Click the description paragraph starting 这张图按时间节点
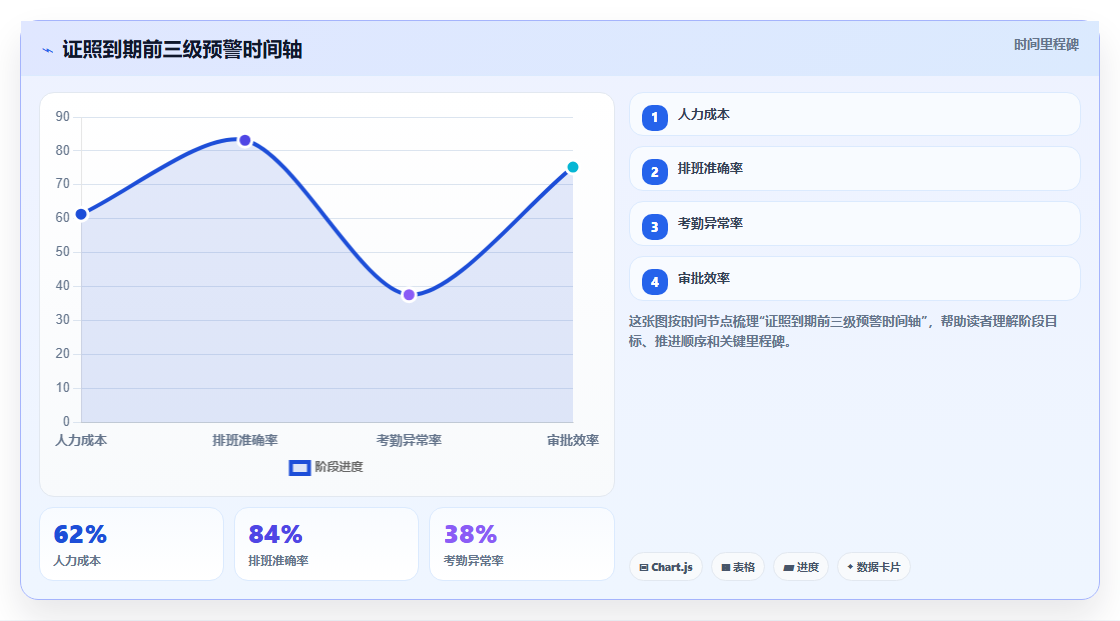 coord(843,331)
